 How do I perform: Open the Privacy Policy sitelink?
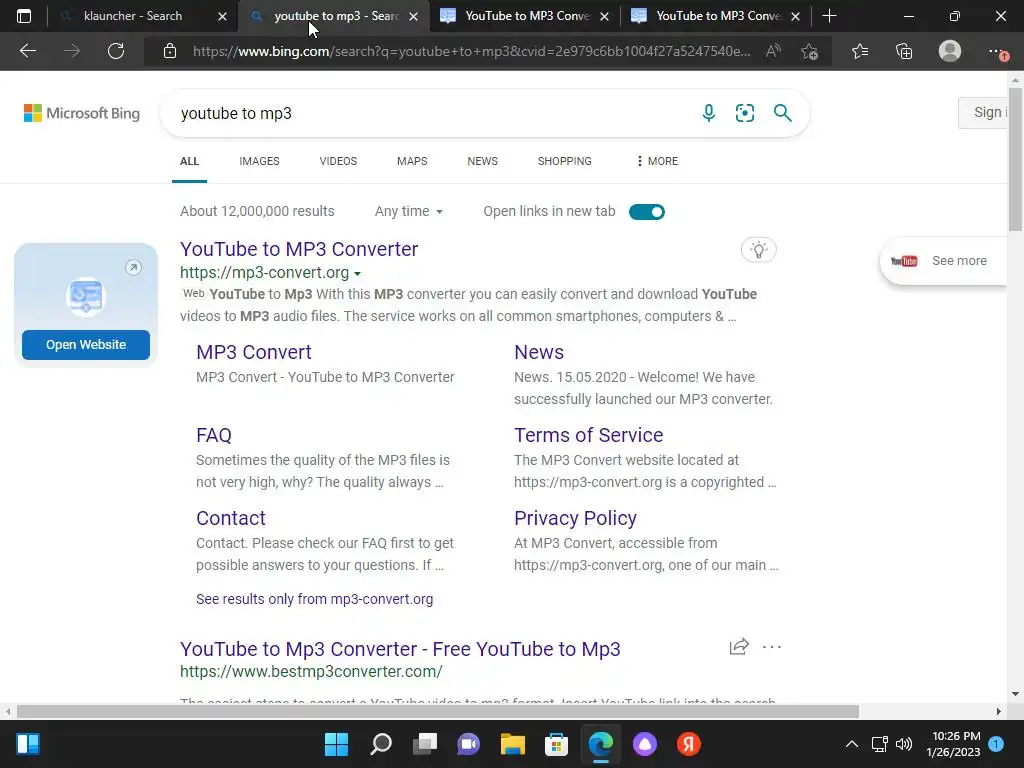[575, 518]
